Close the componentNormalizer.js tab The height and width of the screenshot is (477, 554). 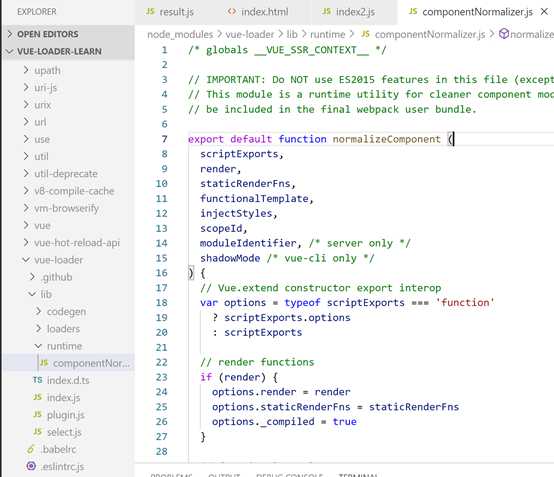click(544, 12)
